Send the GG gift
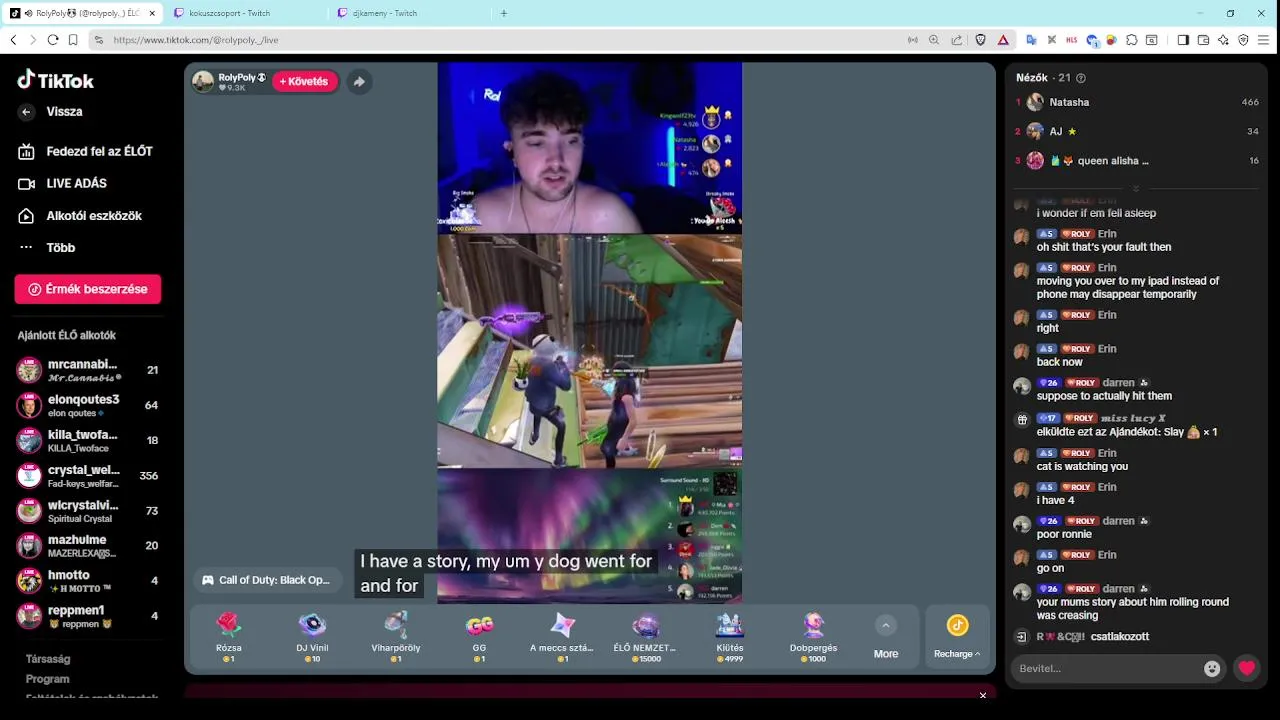The image size is (1280, 720). coord(479,636)
